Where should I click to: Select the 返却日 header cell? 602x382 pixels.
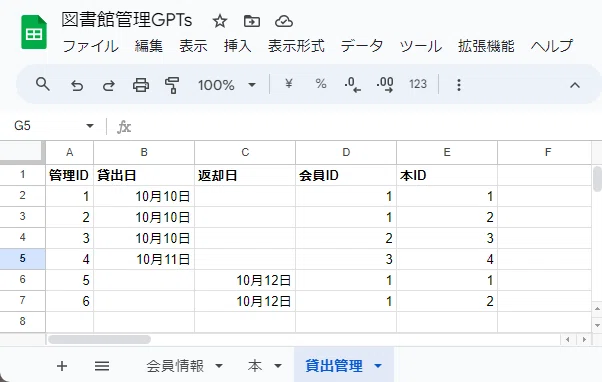point(245,175)
